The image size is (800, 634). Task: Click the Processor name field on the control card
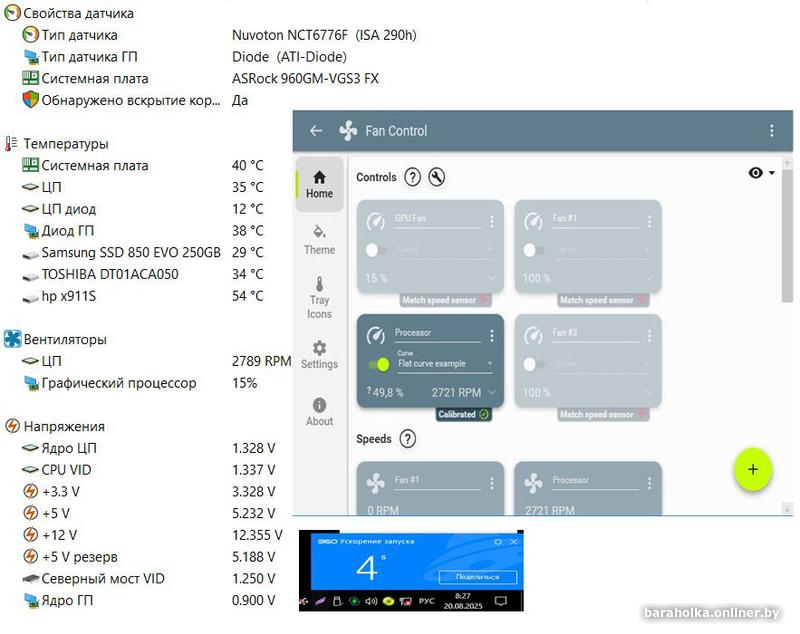click(438, 334)
